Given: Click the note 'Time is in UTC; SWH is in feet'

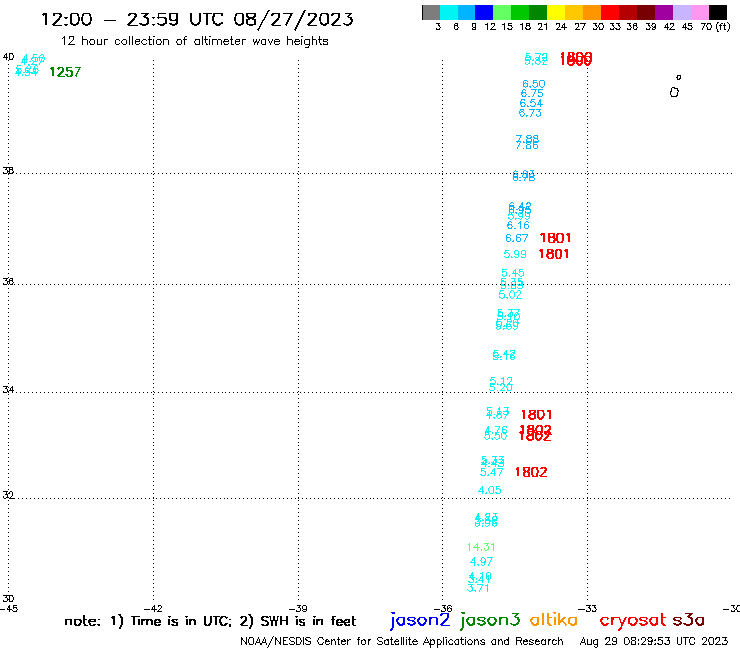Looking at the screenshot, I should coord(210,621).
